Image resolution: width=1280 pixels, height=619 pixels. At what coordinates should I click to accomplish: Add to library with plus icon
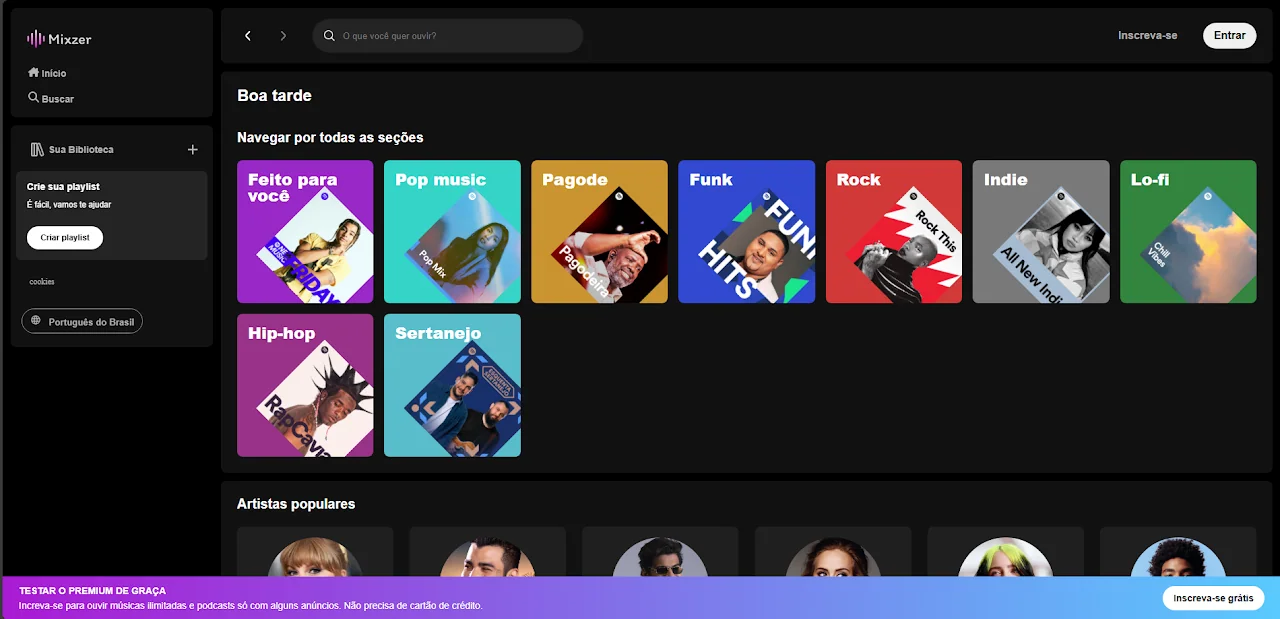click(193, 149)
